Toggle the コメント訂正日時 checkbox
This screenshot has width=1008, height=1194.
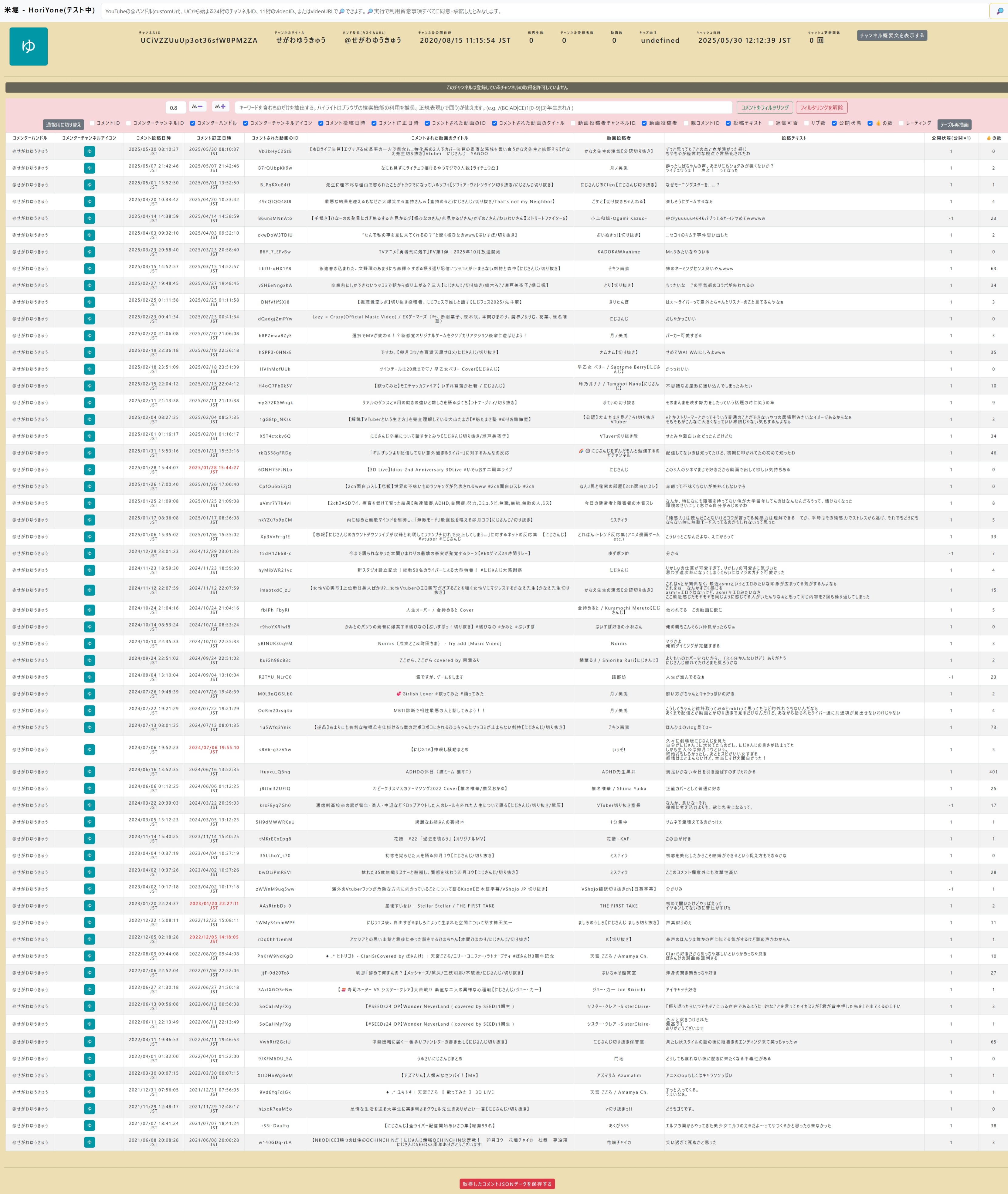tap(374, 123)
